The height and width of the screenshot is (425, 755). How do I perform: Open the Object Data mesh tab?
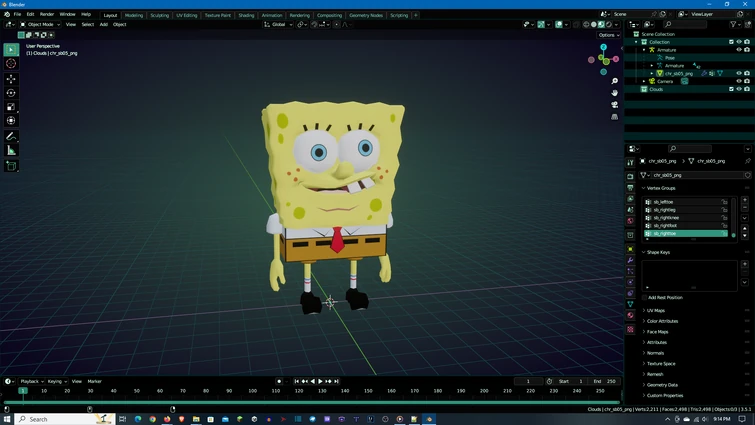point(630,304)
